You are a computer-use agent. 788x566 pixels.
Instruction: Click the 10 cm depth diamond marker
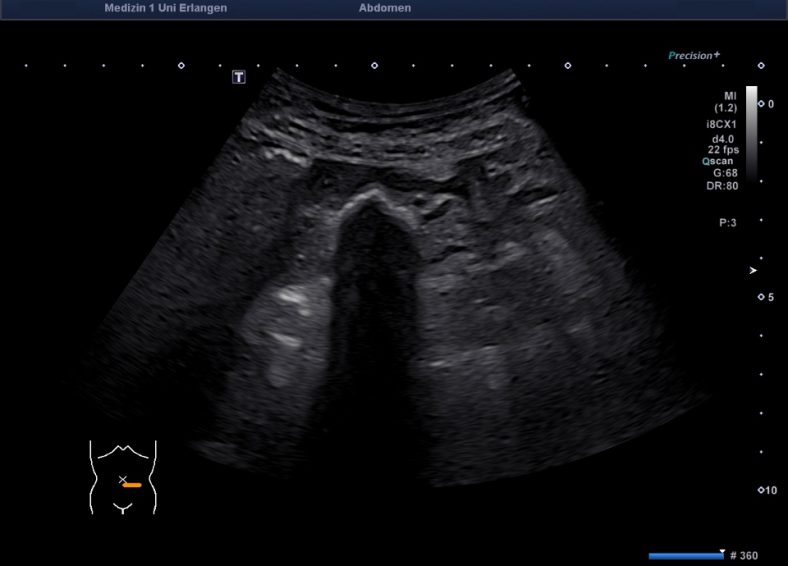tap(761, 490)
